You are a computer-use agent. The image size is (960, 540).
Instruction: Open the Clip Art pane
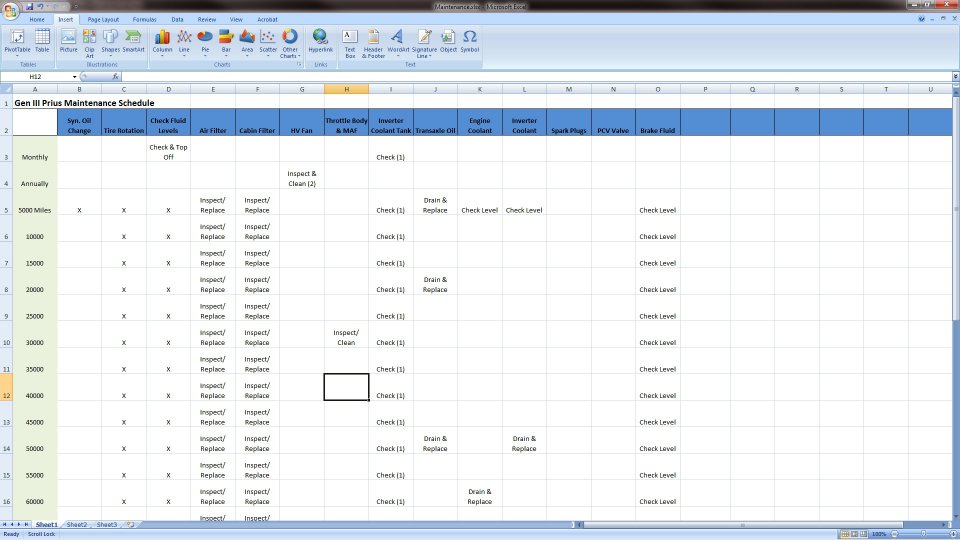coord(89,43)
